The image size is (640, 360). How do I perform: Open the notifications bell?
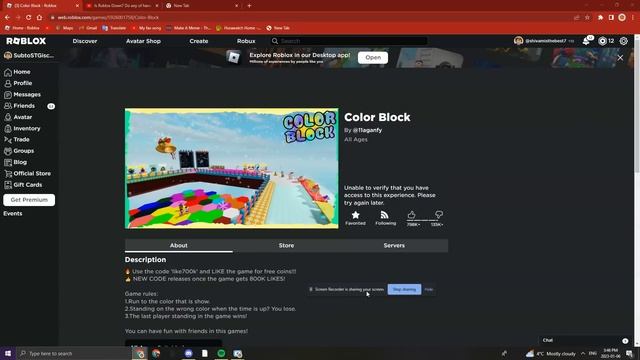(x=586, y=41)
